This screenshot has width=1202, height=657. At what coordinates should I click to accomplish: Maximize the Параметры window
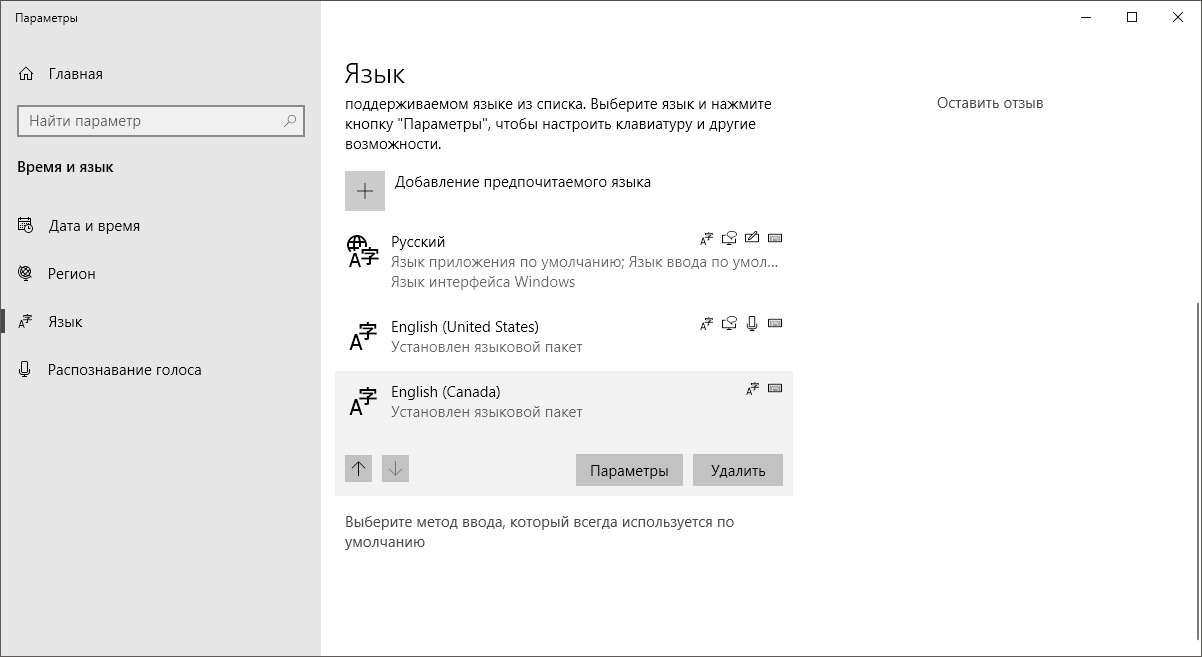pyautogui.click(x=1132, y=17)
